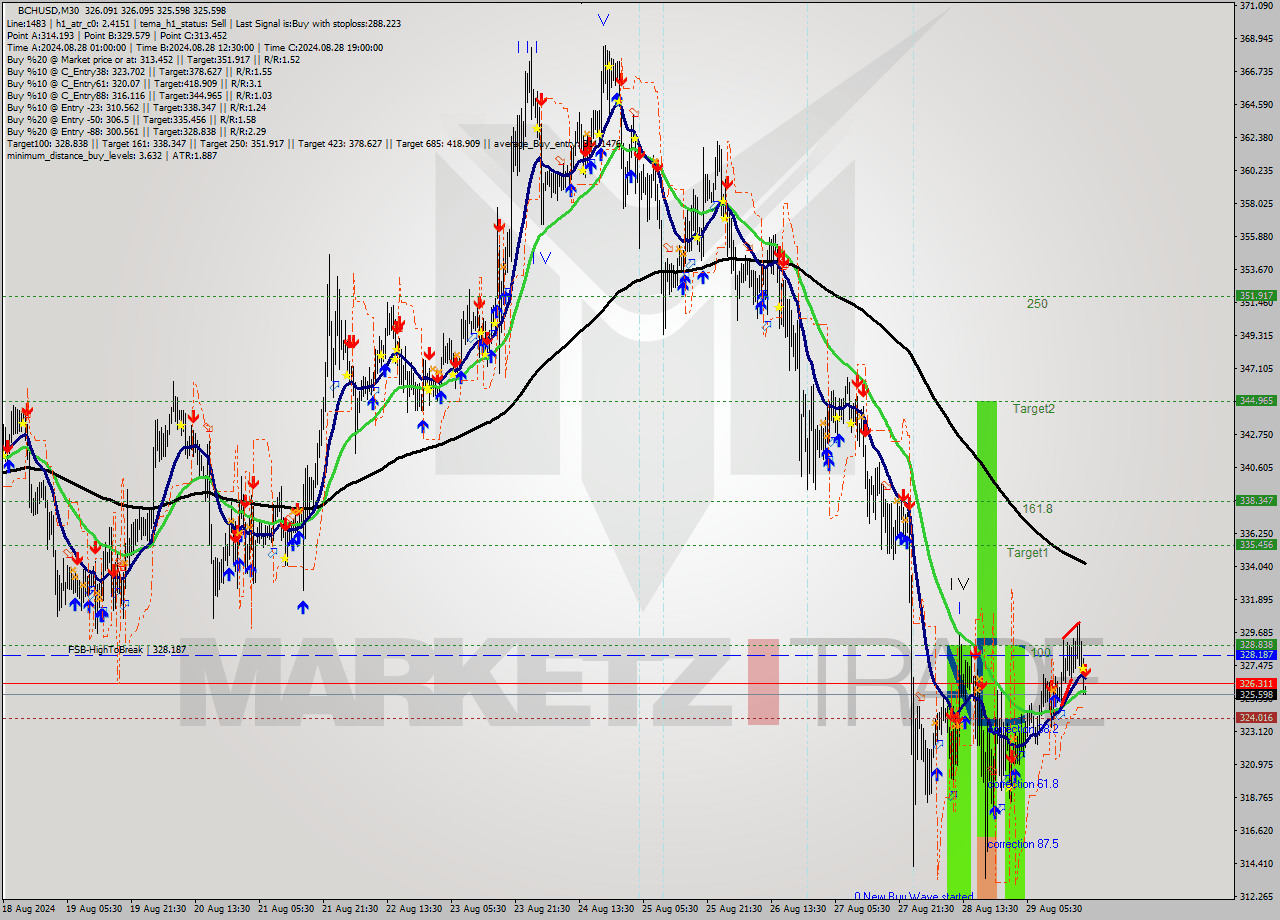
Task: Click the 21 Aug 21:30 time label
Action: (349, 909)
